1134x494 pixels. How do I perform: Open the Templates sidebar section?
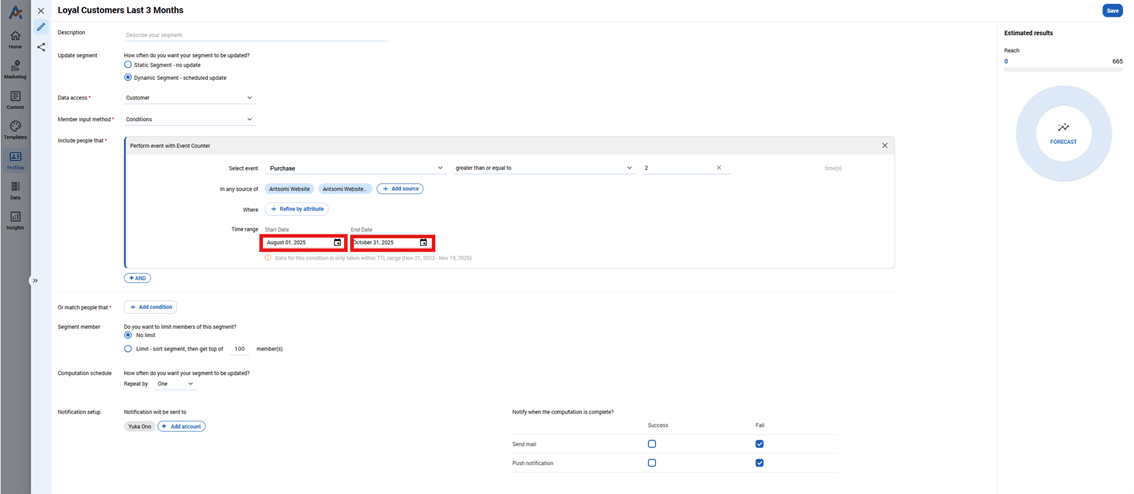(15, 130)
